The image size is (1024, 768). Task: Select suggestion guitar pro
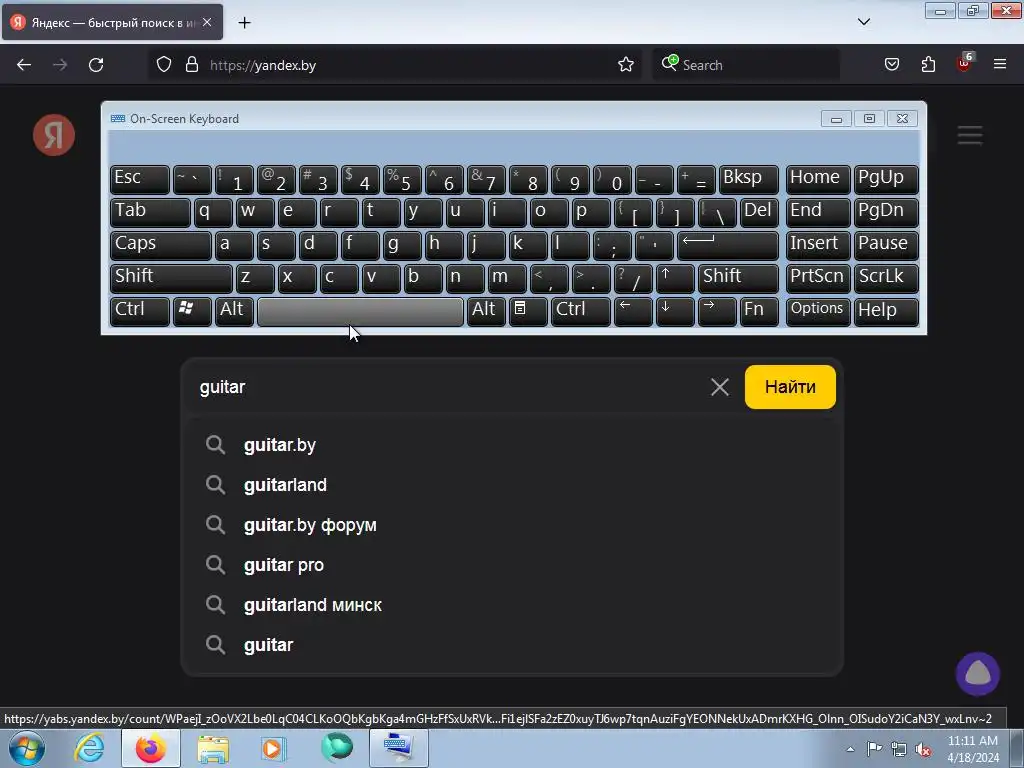pos(513,565)
